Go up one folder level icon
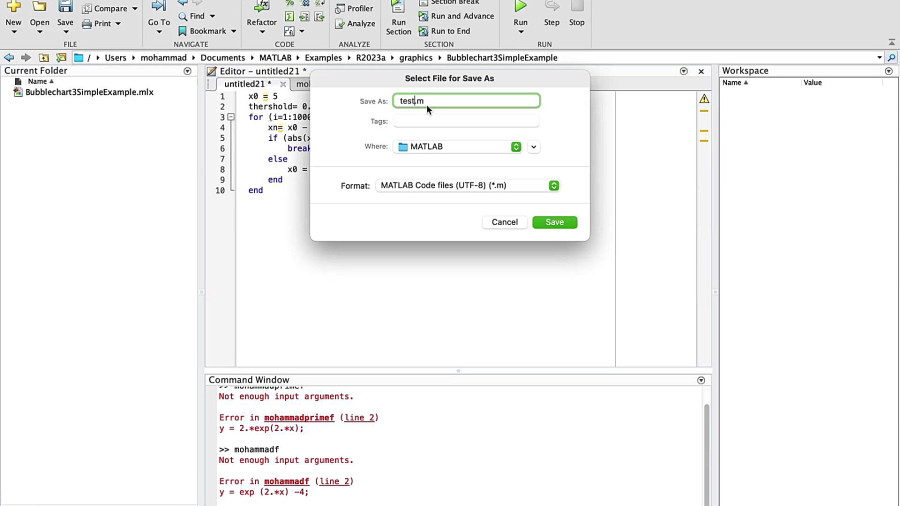The width and height of the screenshot is (900, 506). coord(44,57)
